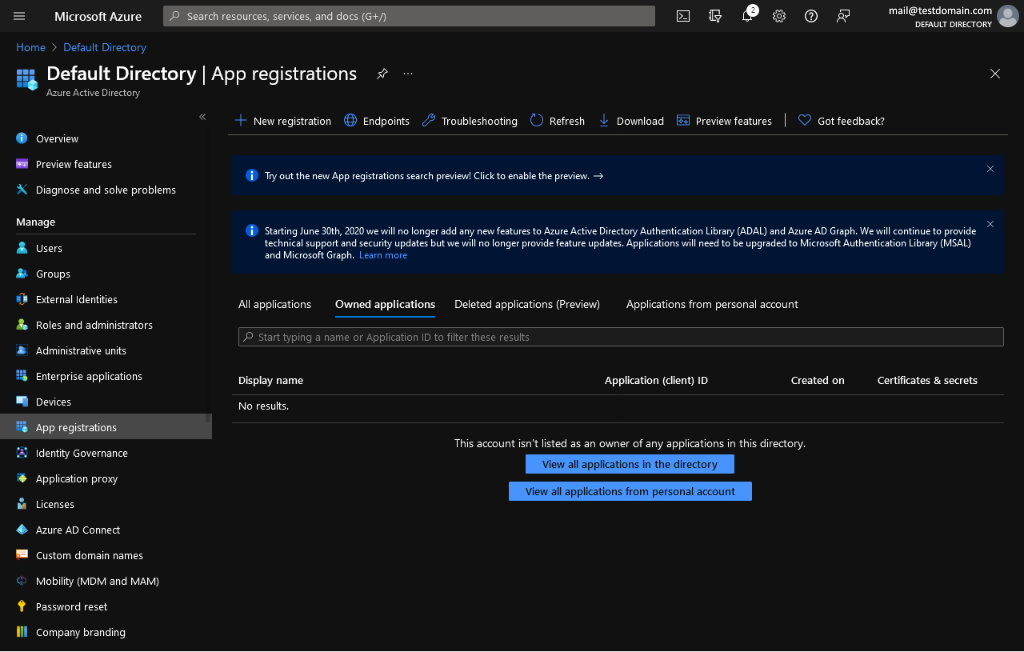Open the Default Directory breadcrumb

(x=104, y=48)
